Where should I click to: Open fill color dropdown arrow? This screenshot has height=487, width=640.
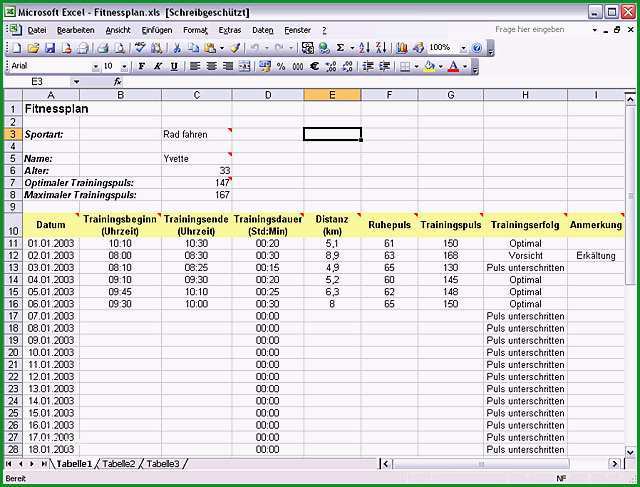440,66
